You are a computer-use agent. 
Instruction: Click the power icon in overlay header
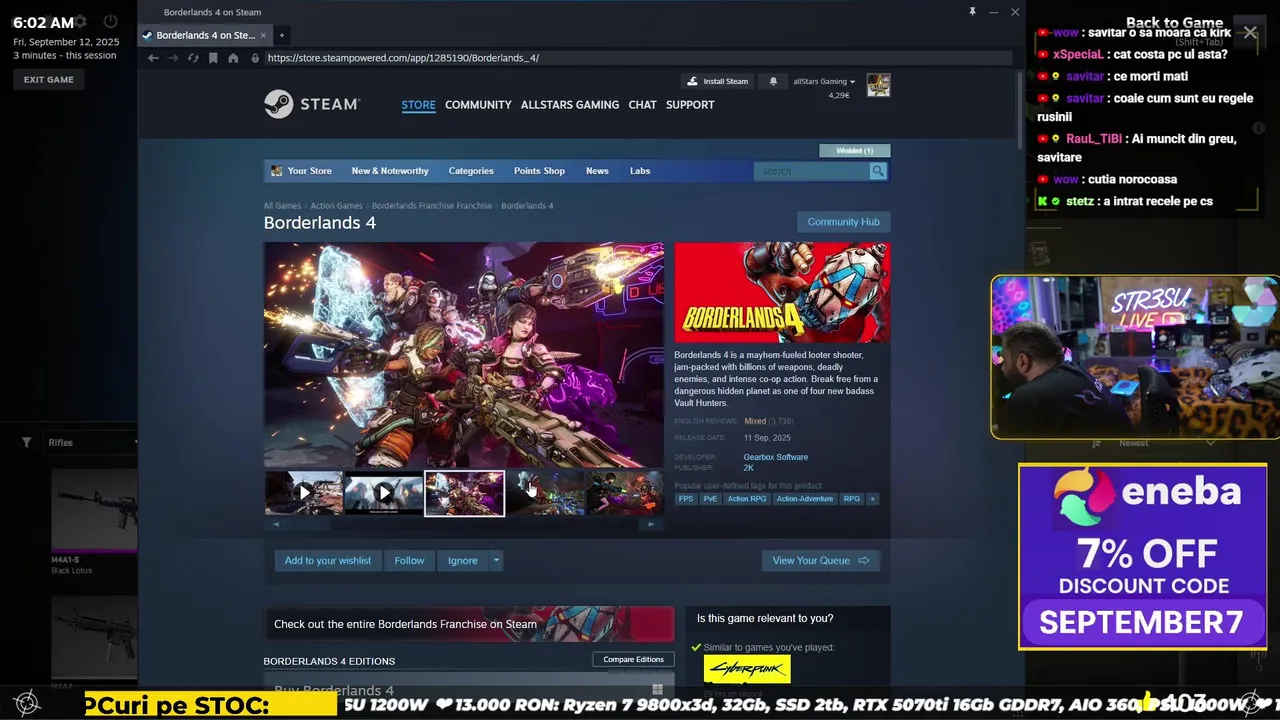(x=110, y=22)
